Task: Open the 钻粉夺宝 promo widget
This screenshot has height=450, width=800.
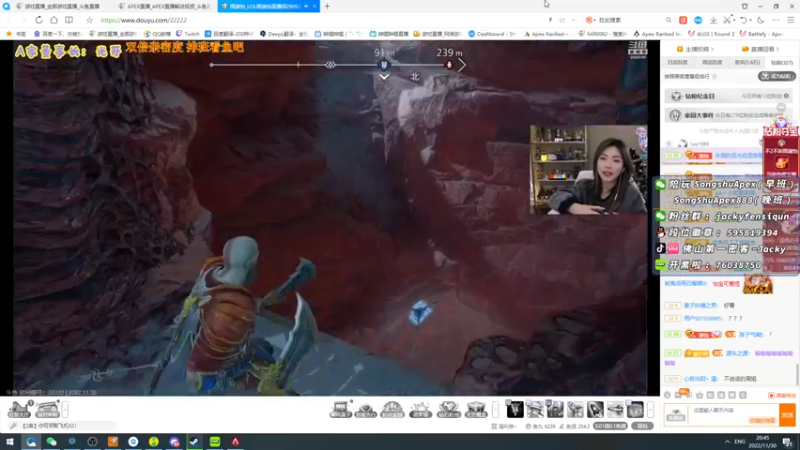Action: tap(781, 148)
